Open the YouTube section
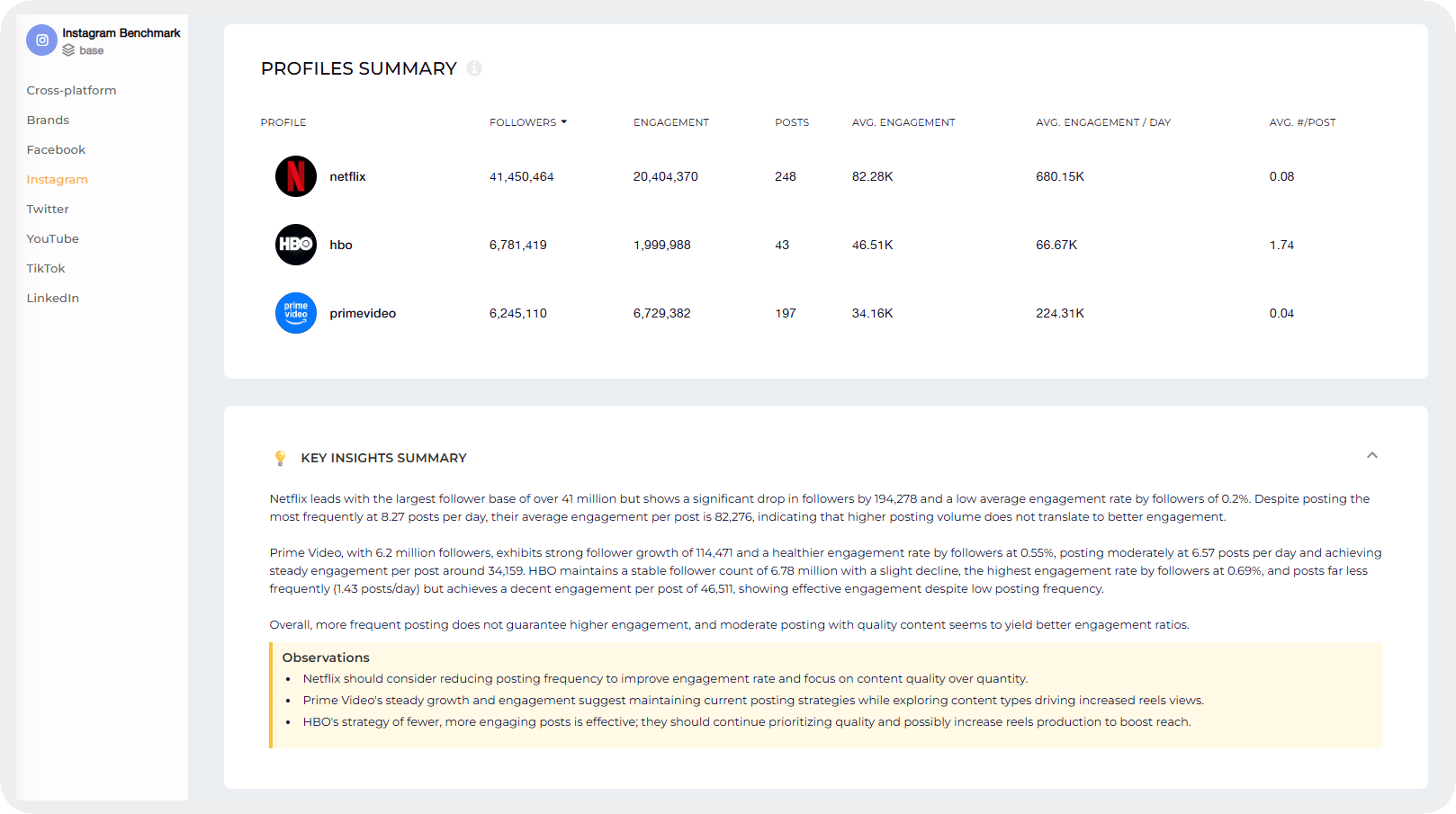The image size is (1456, 814). coord(52,238)
